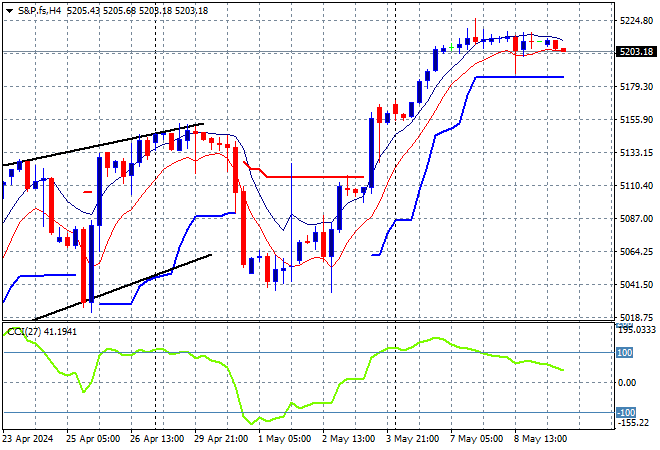Image resolution: width=660 pixels, height=450 pixels.
Task: Select the 2 May 13:00 time label
Action: (x=349, y=439)
